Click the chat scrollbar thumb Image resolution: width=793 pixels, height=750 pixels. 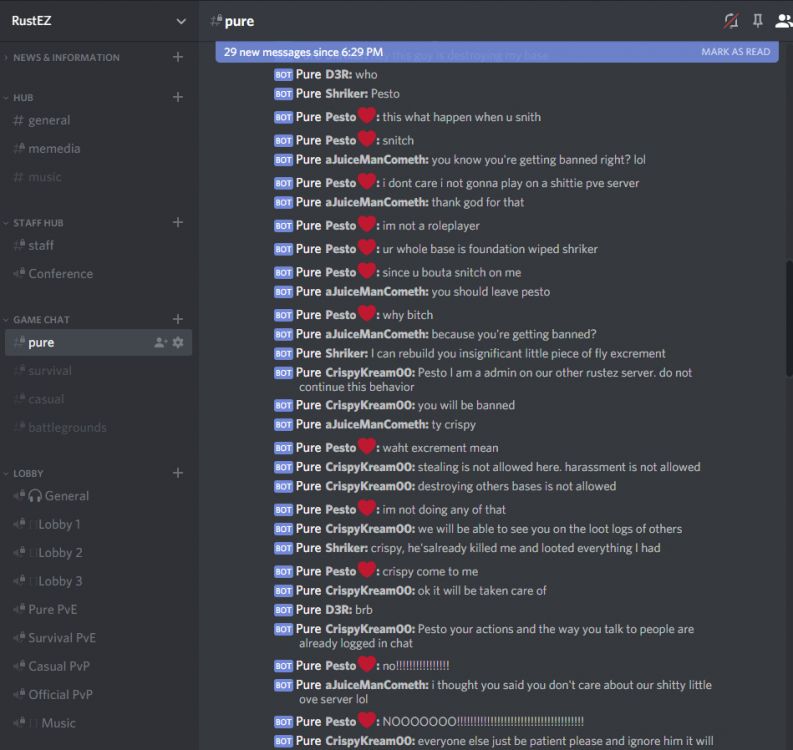coord(789,318)
